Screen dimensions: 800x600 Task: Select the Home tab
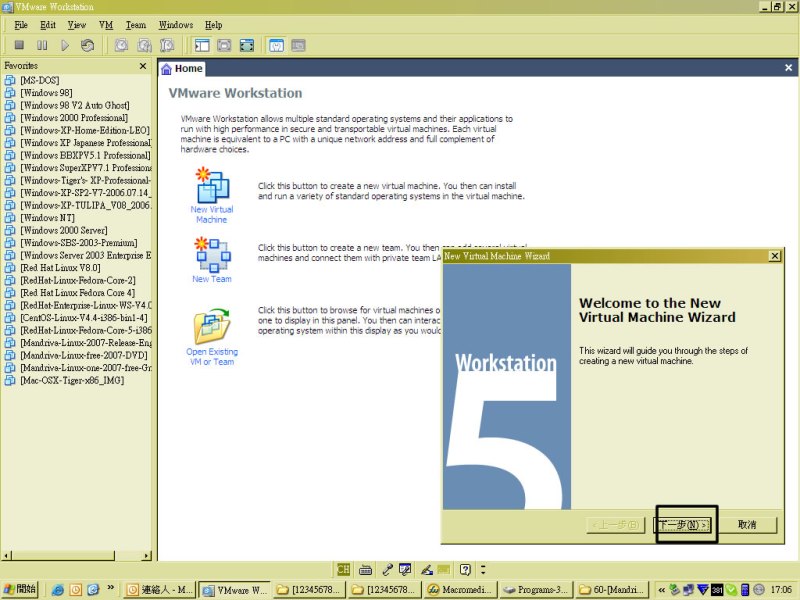(x=182, y=68)
